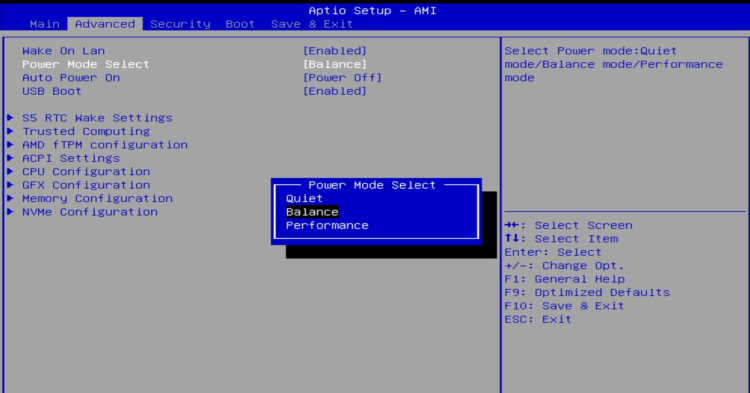The height and width of the screenshot is (393, 750).
Task: Open the CPU Configuration submenu
Action: 86,172
